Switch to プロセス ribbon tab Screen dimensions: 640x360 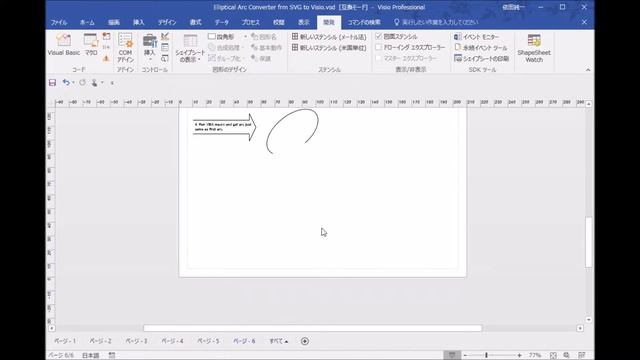tap(250, 22)
